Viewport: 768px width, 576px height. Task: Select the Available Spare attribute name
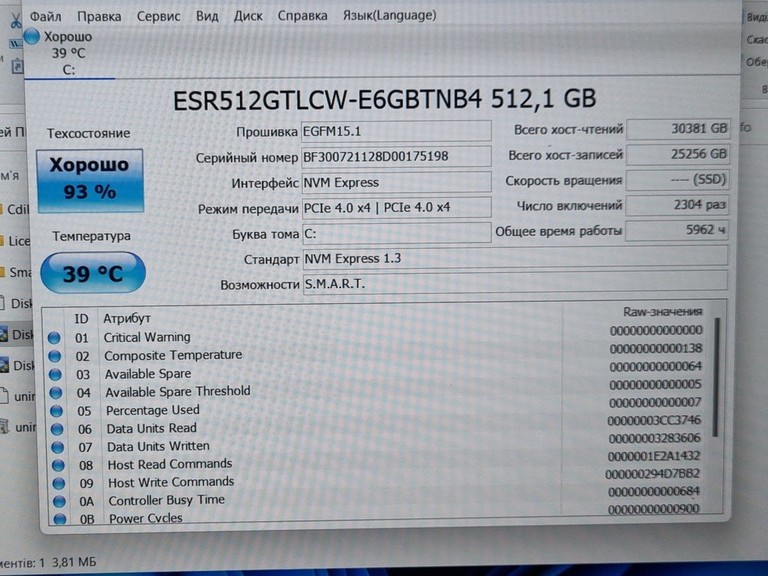click(x=148, y=374)
